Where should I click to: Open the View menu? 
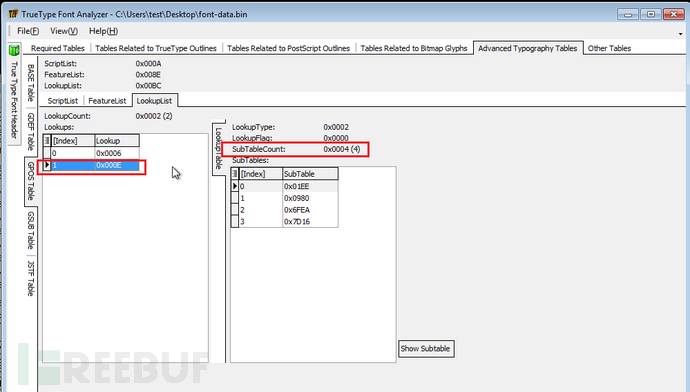[64, 31]
